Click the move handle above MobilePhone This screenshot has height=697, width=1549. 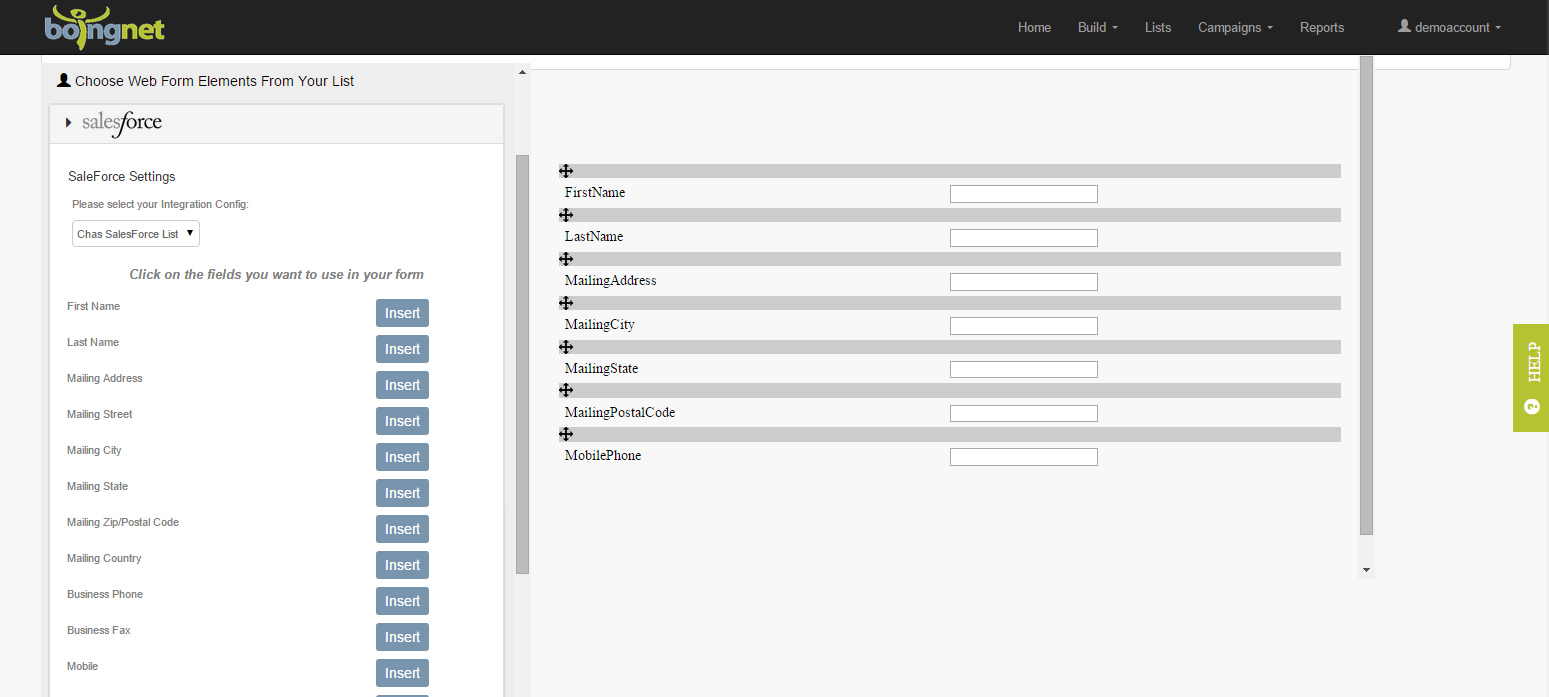pyautogui.click(x=566, y=434)
